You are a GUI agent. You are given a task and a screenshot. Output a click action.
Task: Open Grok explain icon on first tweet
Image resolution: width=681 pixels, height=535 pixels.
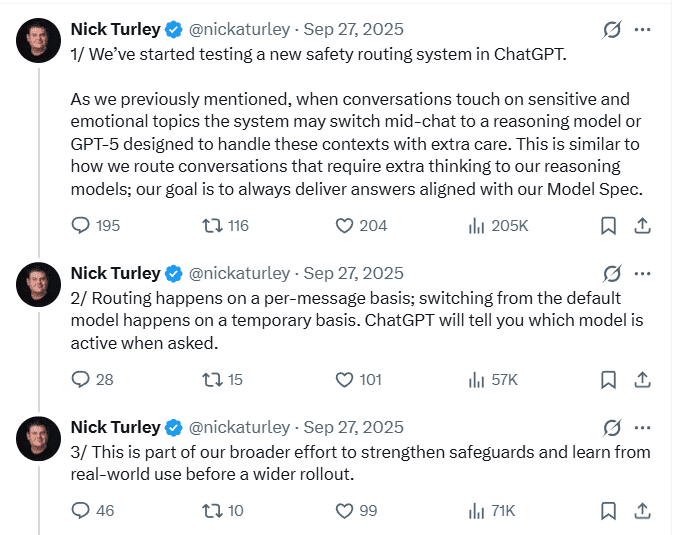[612, 30]
